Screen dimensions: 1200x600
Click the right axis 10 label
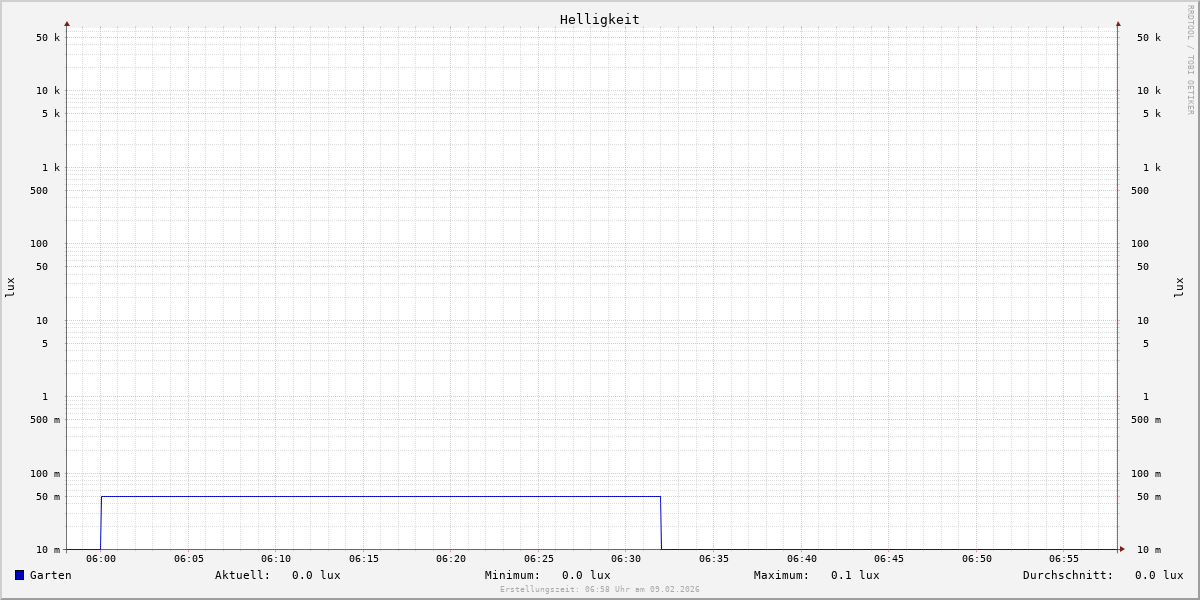click(x=1143, y=321)
